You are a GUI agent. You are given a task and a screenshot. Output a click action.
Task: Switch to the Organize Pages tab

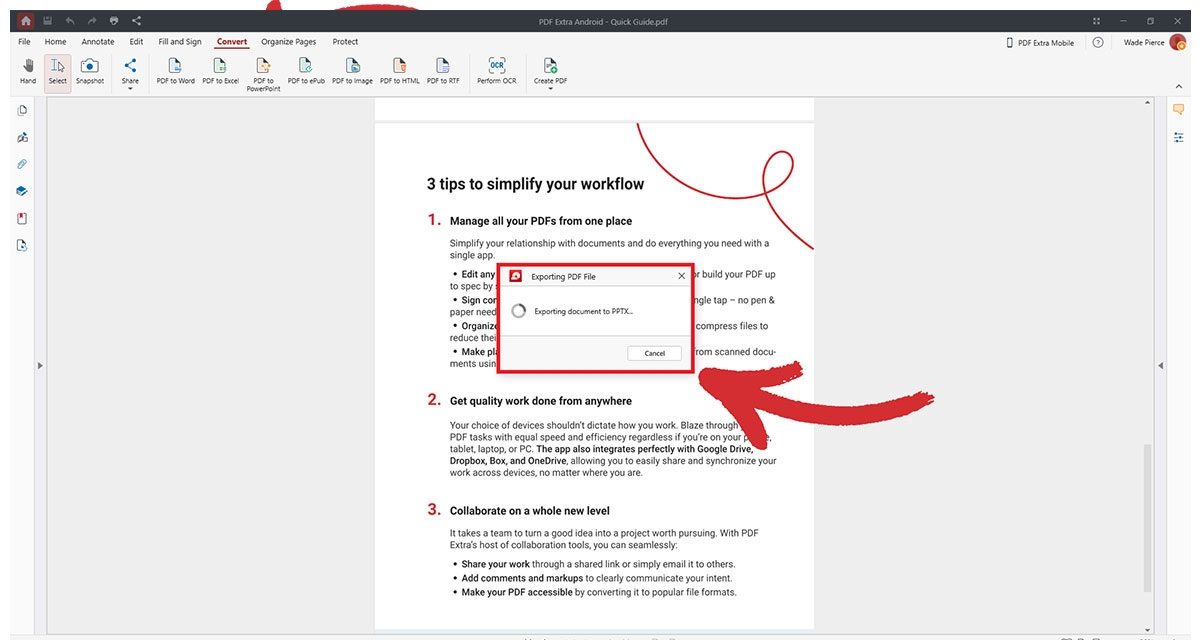pos(289,42)
